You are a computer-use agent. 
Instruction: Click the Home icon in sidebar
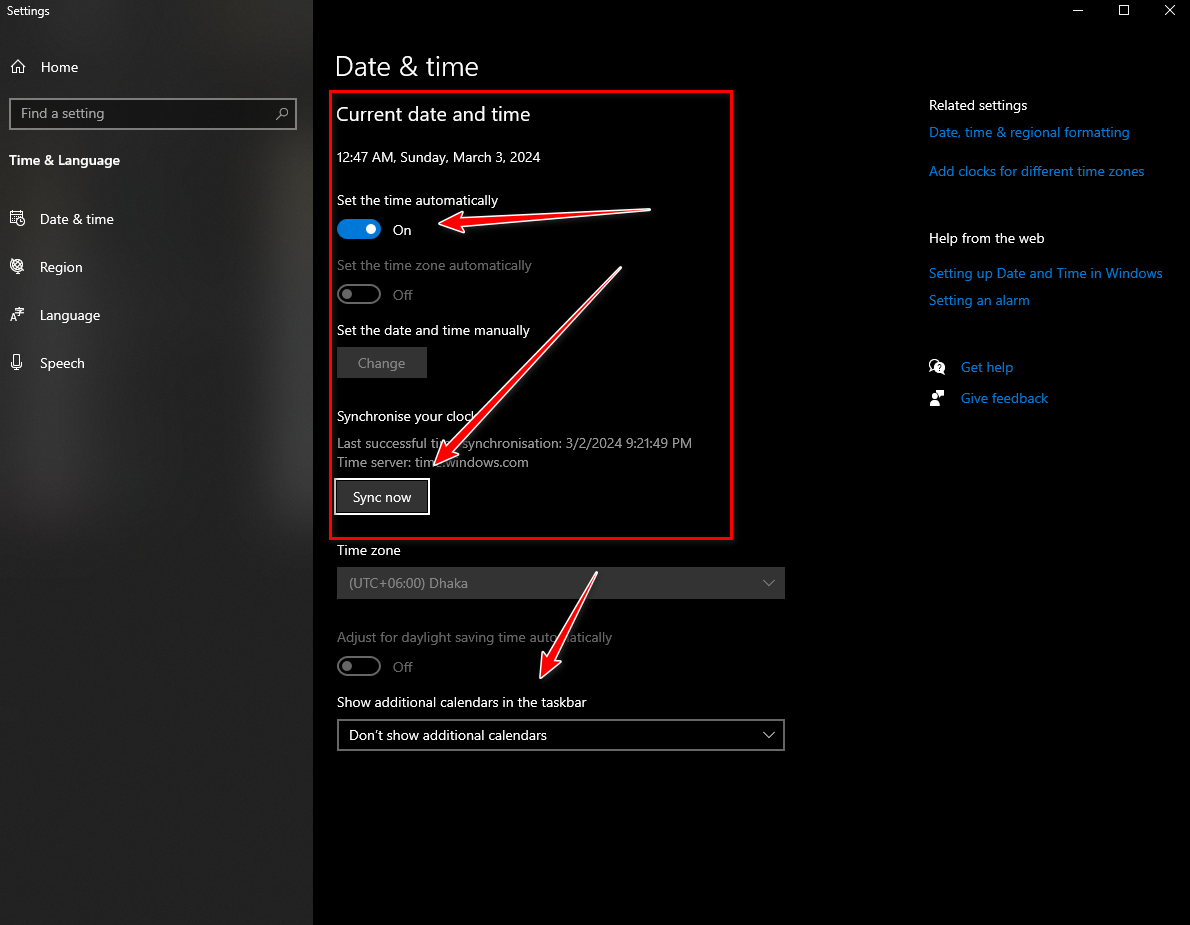(17, 67)
